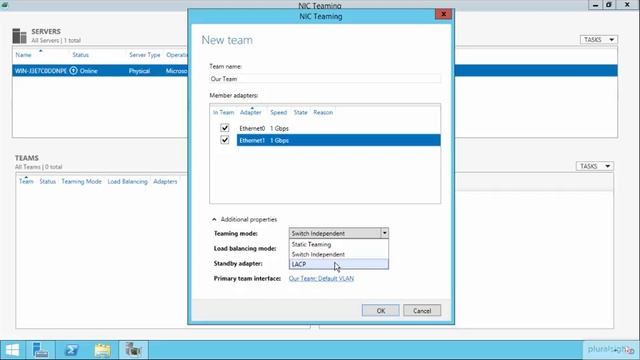Viewport: 640px width, 360px height.
Task: Open the Windows Start button
Action: click(12, 350)
